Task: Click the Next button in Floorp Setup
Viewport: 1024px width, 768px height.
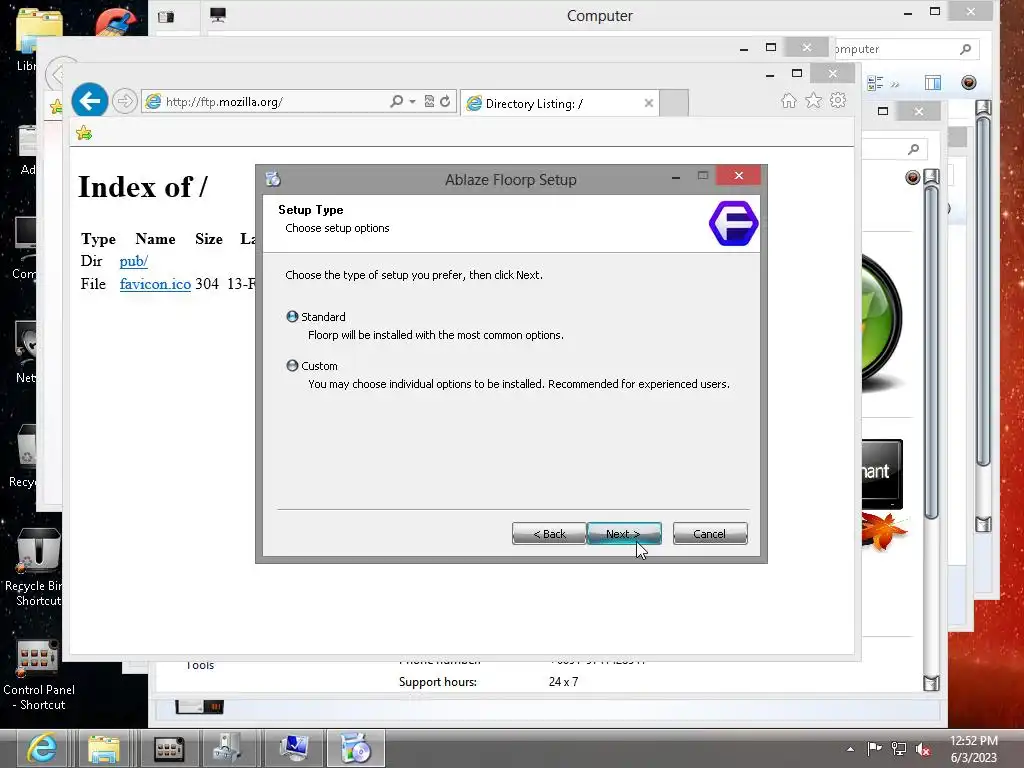Action: [624, 534]
